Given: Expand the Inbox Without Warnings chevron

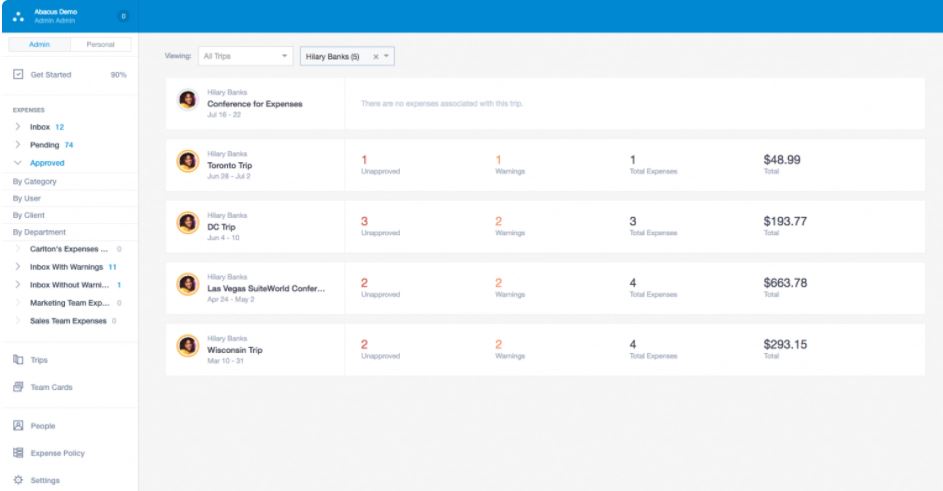Looking at the screenshot, I should point(17,285).
